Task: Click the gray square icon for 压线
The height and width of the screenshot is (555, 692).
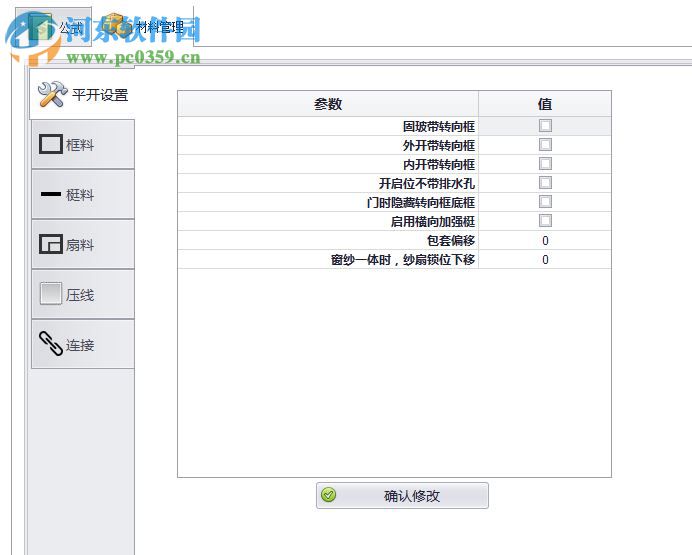Action: [x=51, y=294]
